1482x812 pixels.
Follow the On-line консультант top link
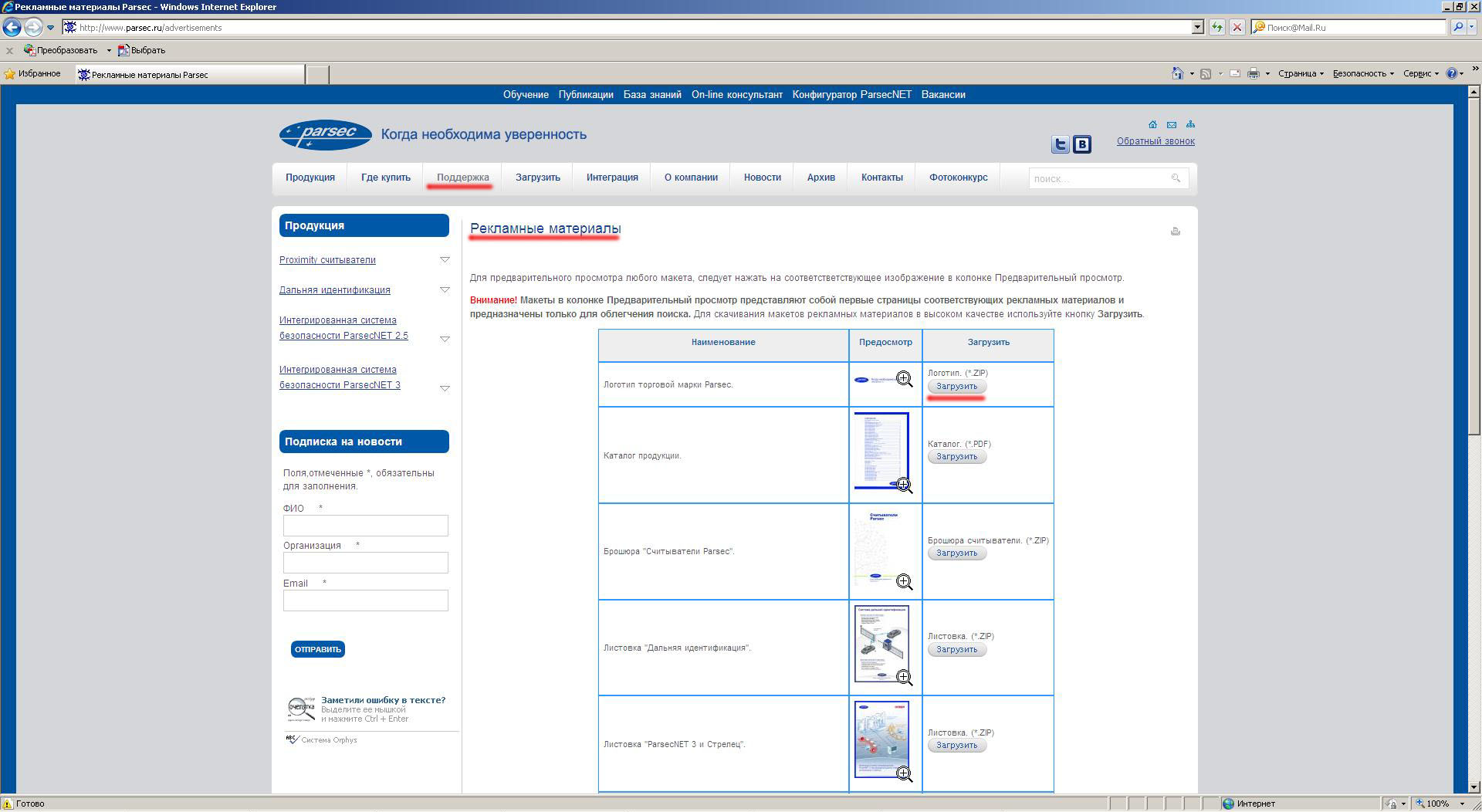[x=737, y=95]
